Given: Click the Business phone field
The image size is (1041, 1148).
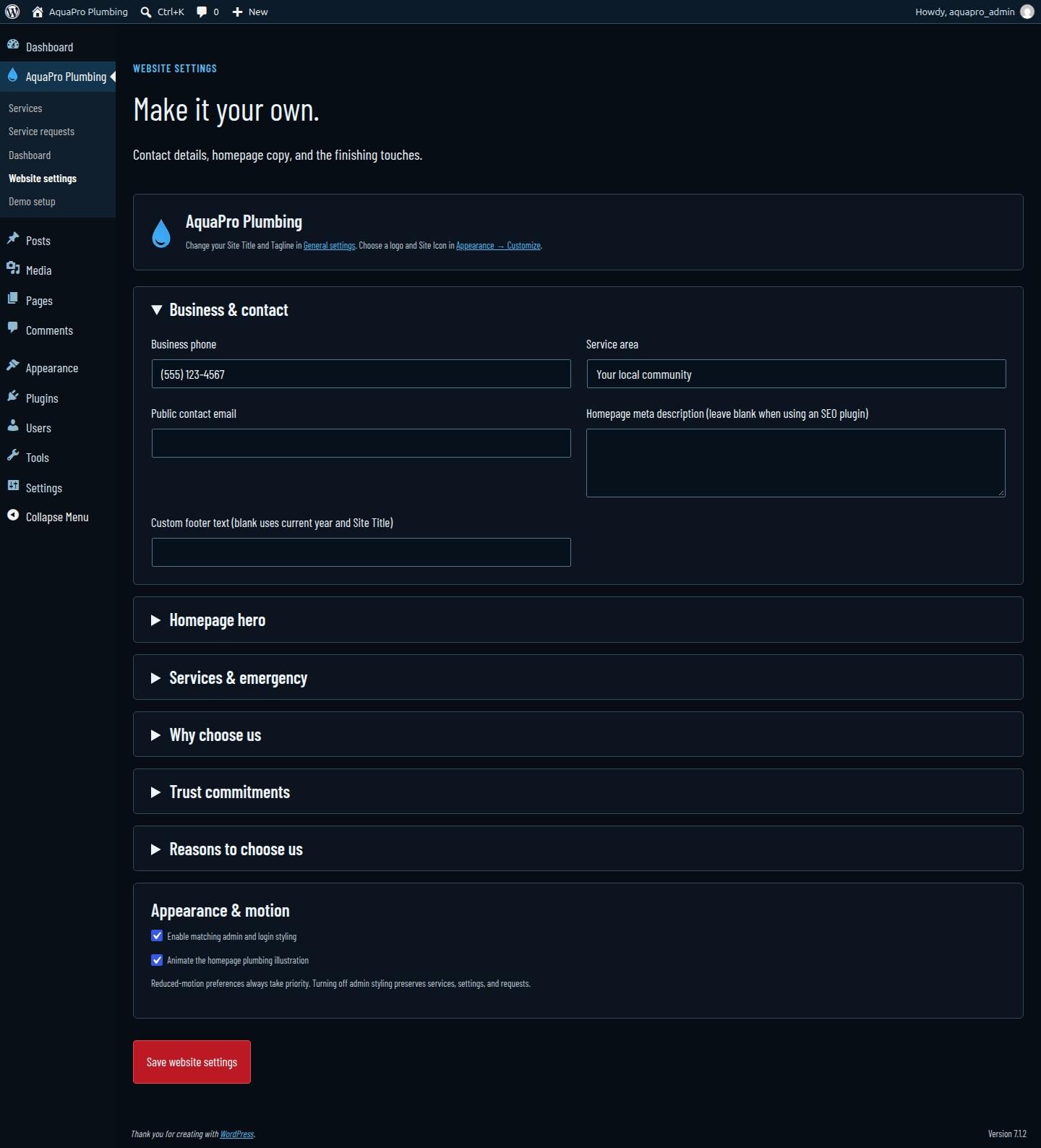Looking at the screenshot, I should point(361,374).
